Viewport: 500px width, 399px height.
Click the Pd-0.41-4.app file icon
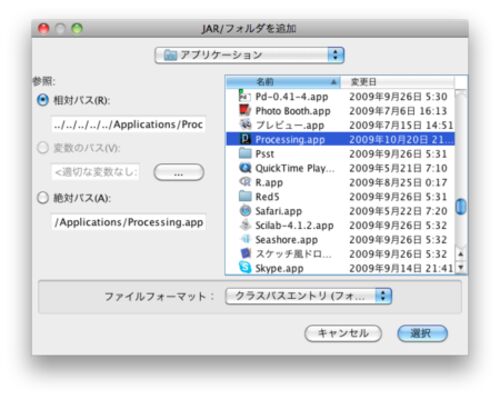245,96
